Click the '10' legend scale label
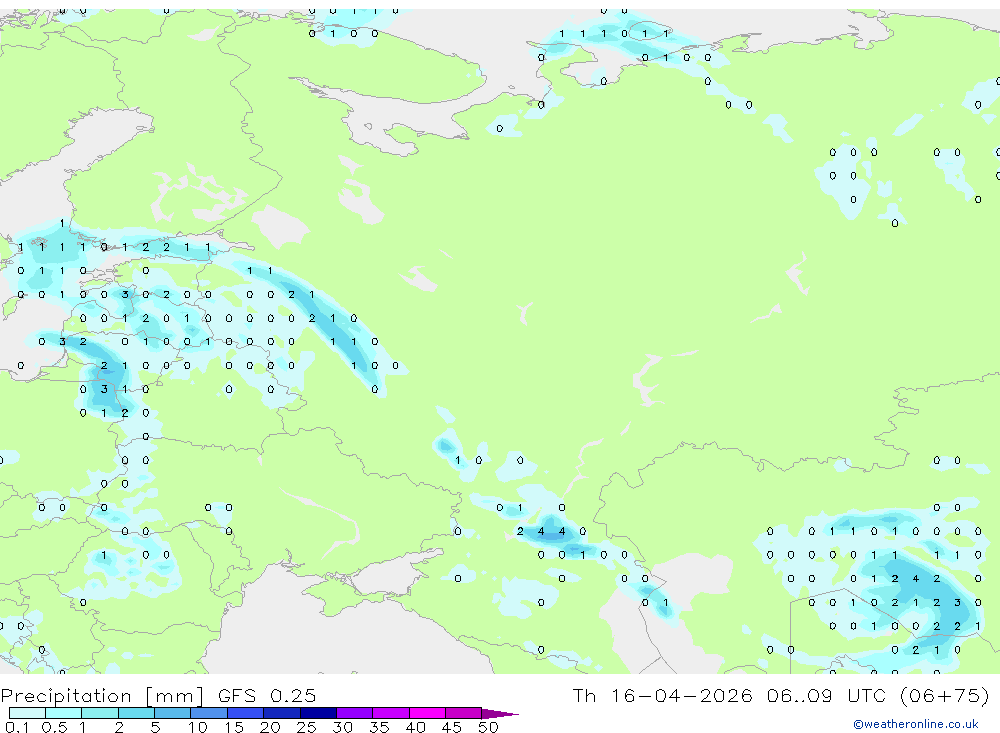Image resolution: width=1000 pixels, height=733 pixels. tap(197, 727)
